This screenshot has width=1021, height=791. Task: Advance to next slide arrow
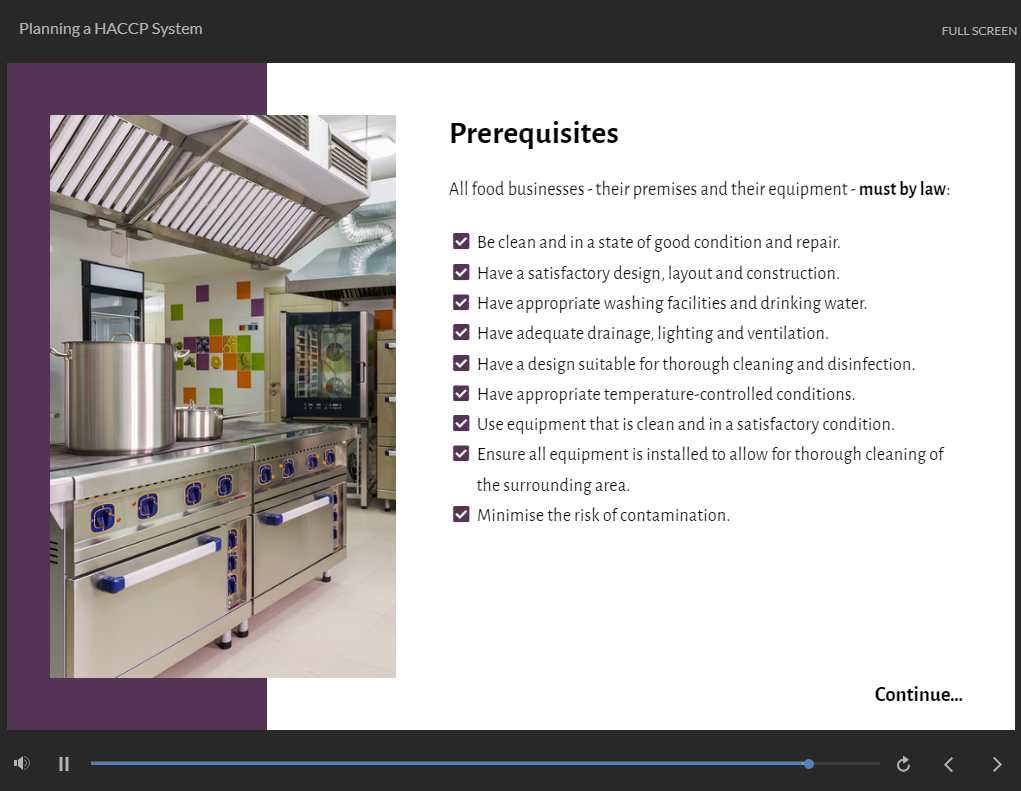point(996,764)
